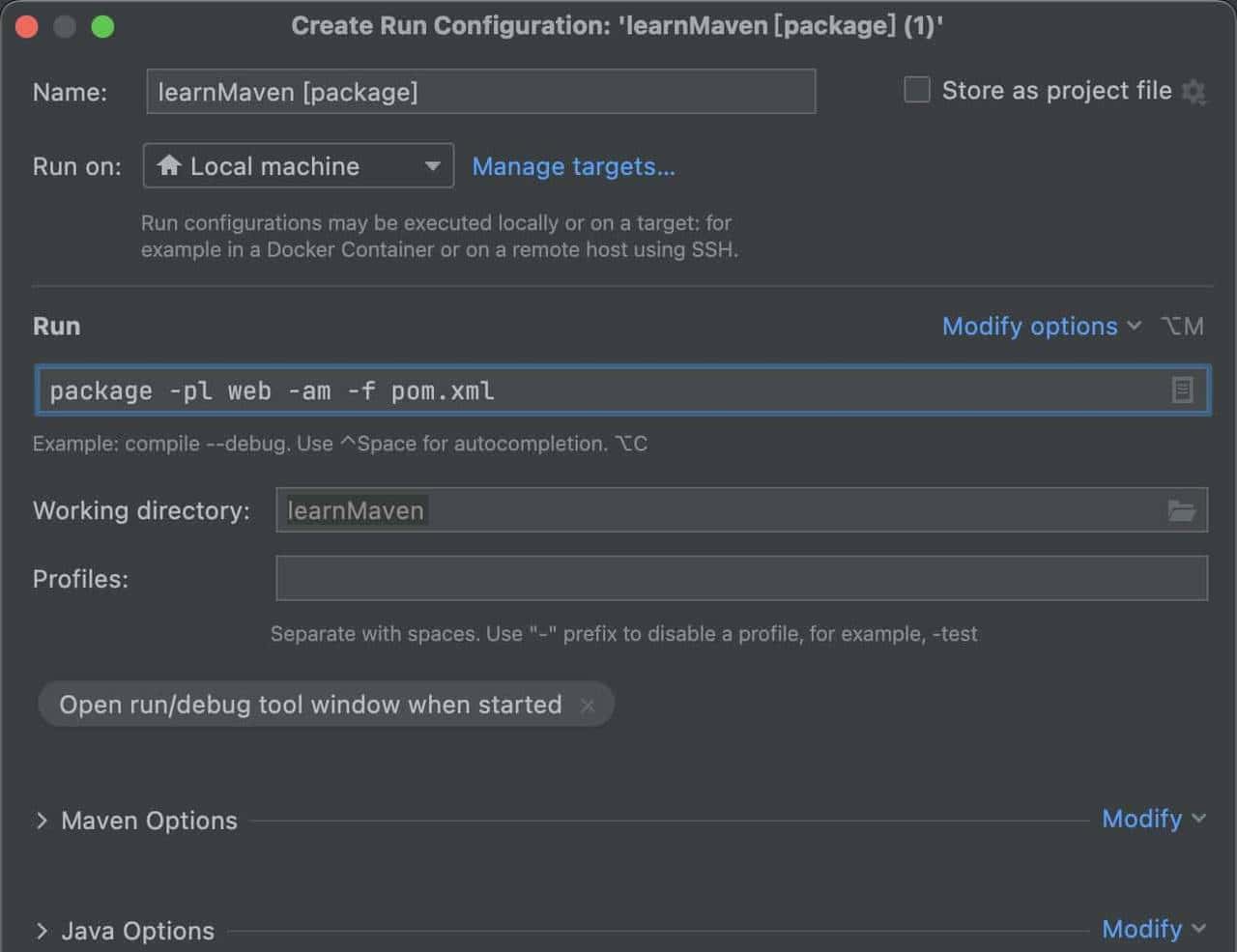Expand the Java Options section

42,931
